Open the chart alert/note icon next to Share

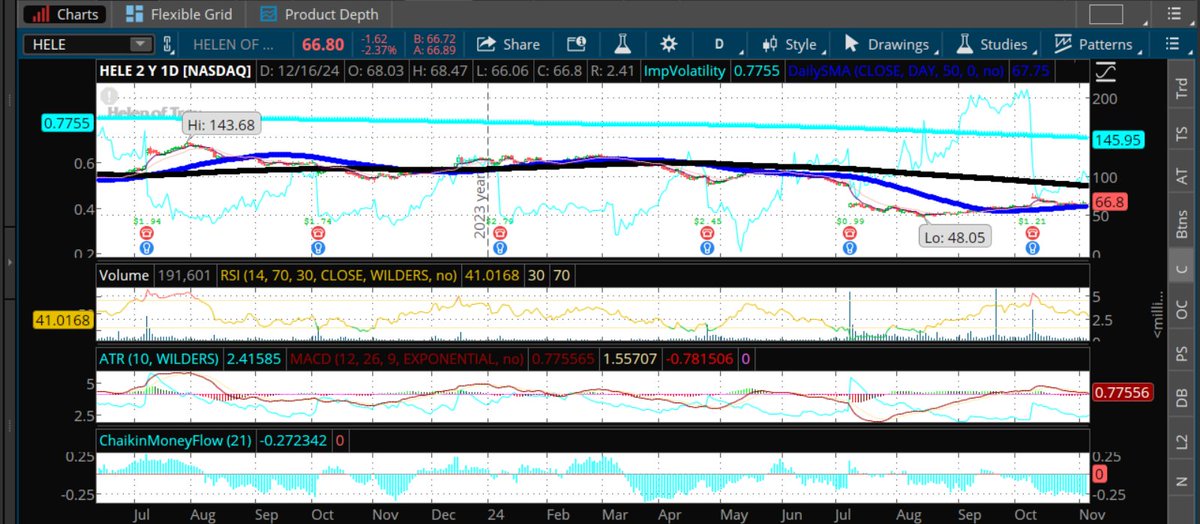tap(575, 44)
